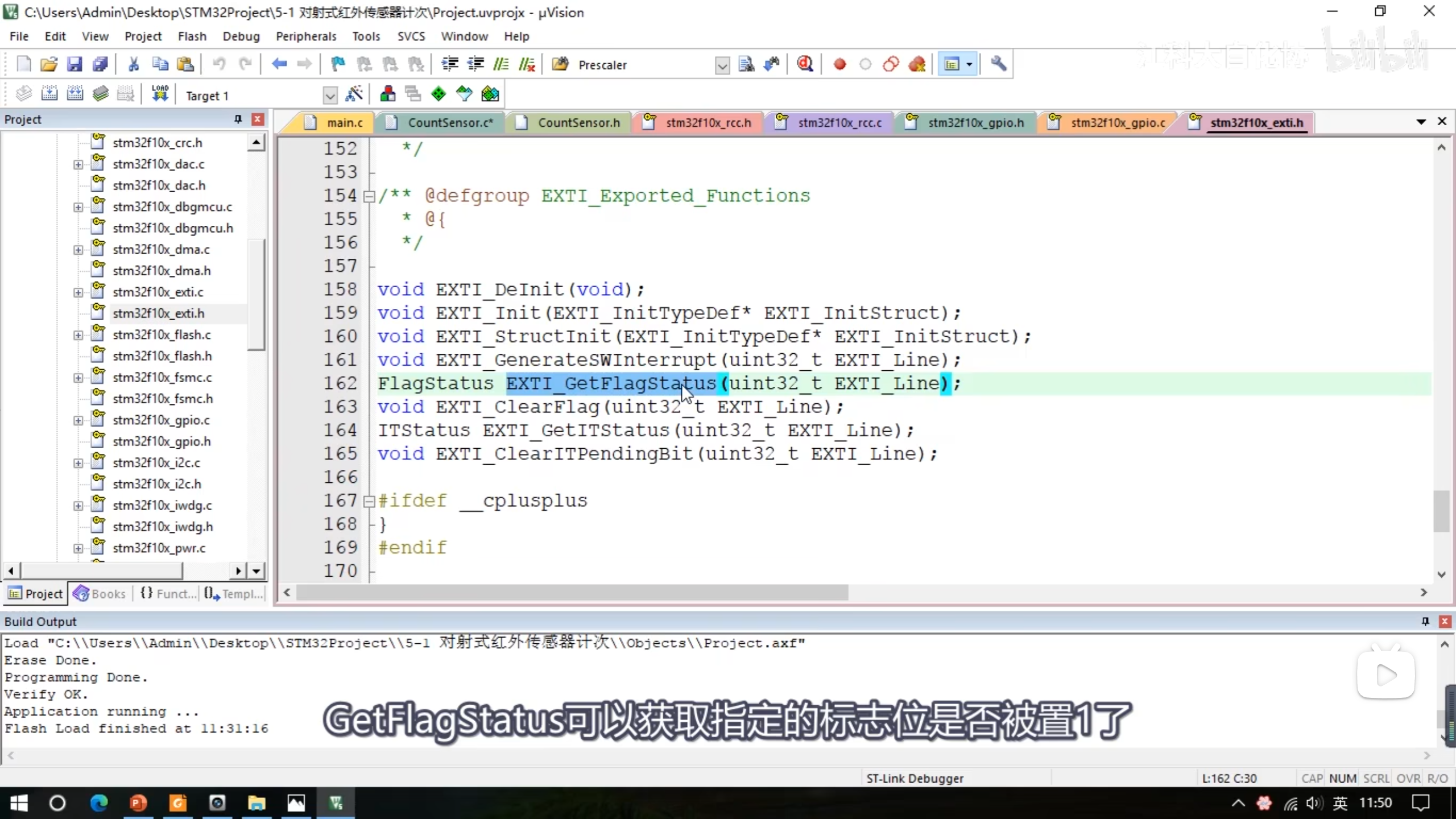
Task: Insert a breakpoint with the red dot icon
Action: point(839,64)
